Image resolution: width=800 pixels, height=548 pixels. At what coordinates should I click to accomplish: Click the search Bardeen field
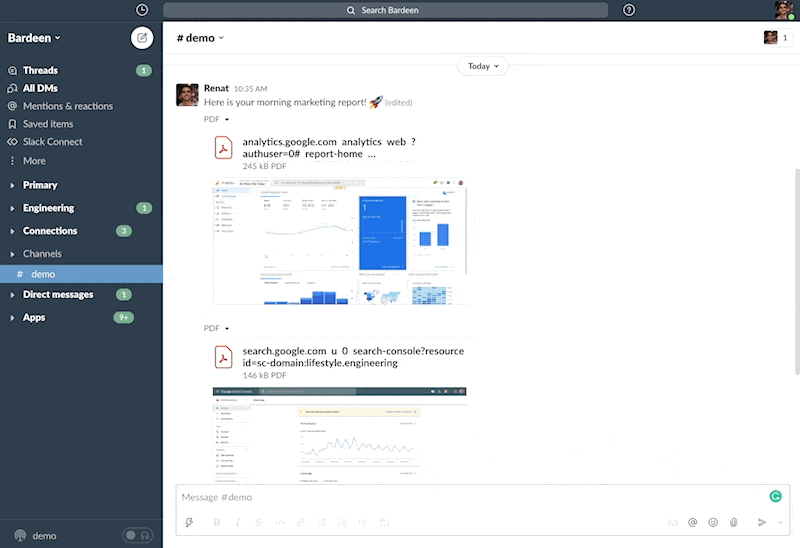coord(385,10)
